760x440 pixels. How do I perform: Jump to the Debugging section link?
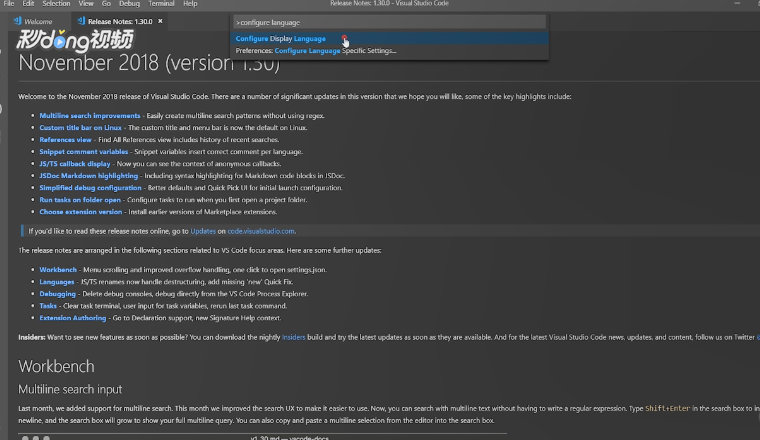58,294
